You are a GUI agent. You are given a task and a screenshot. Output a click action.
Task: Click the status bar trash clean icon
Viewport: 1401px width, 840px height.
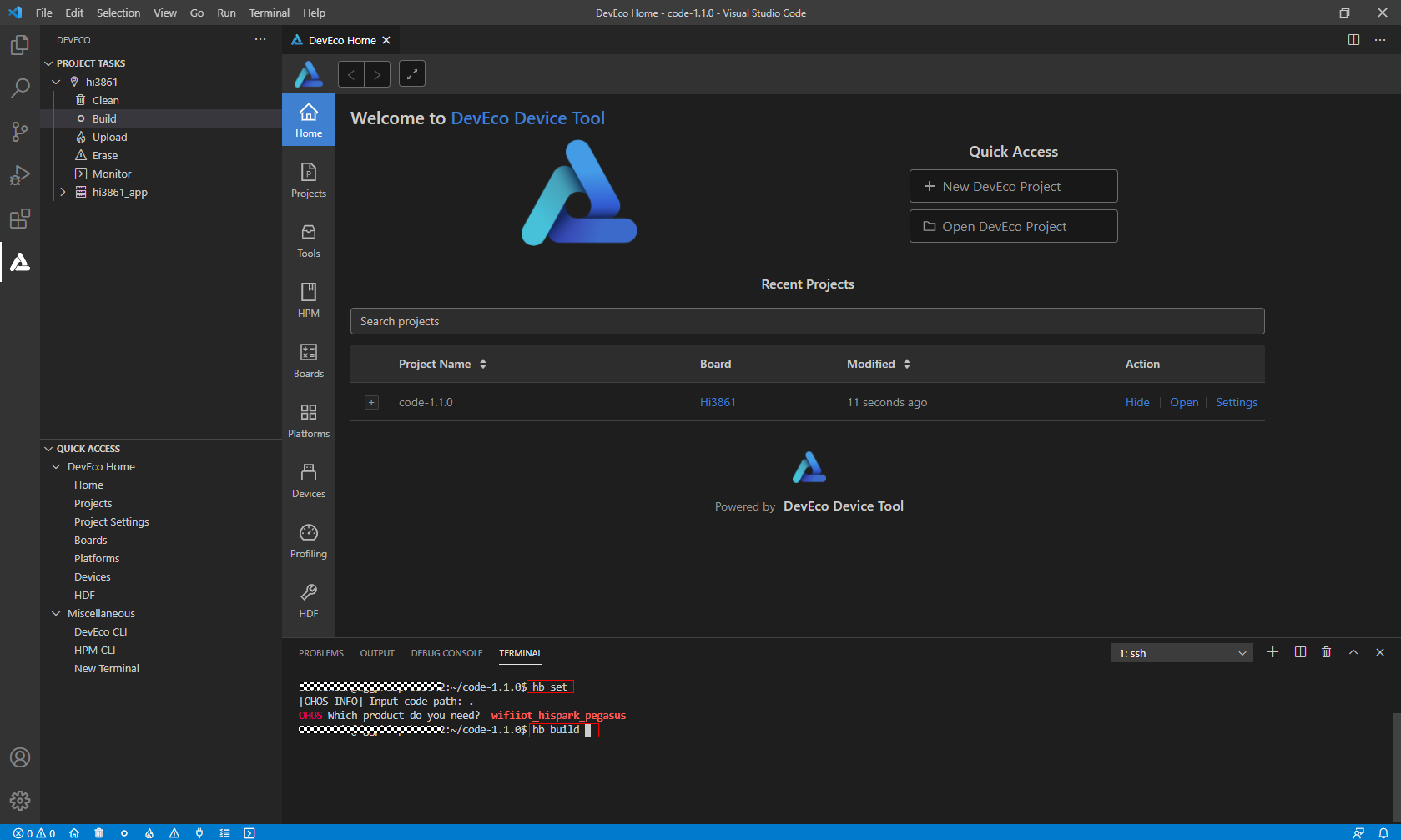[x=99, y=832]
